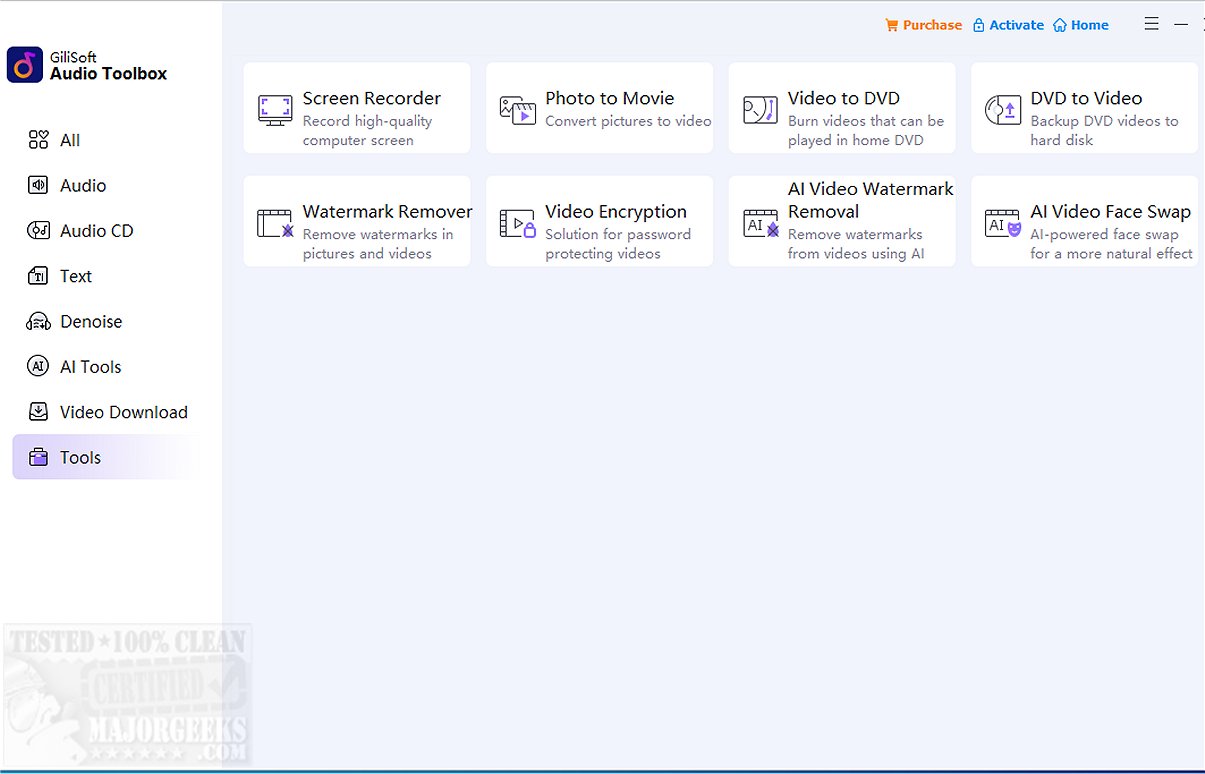The image size is (1205, 774).
Task: Click 'Backup DVD videos to hard disk' text
Action: [x=1104, y=131]
